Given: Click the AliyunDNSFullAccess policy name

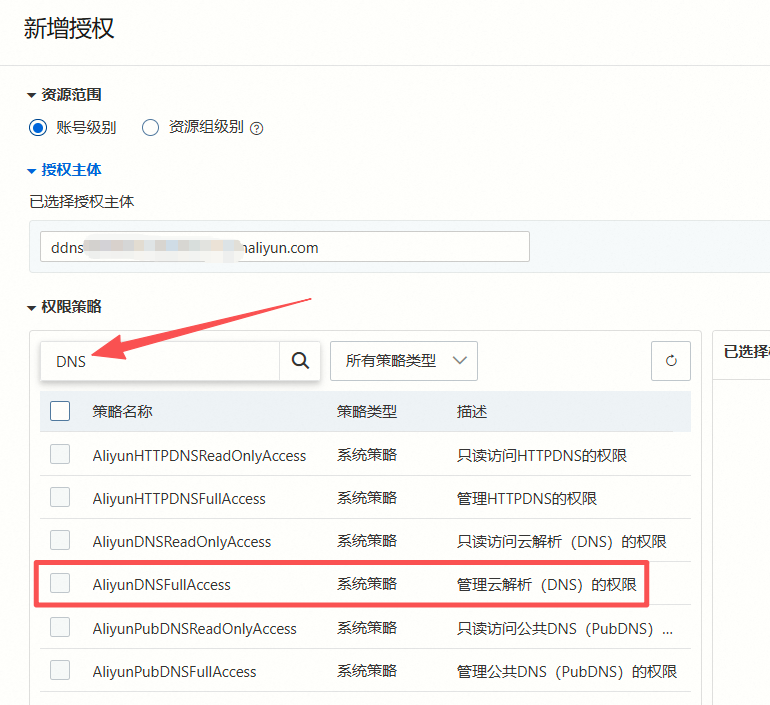Looking at the screenshot, I should (x=162, y=585).
